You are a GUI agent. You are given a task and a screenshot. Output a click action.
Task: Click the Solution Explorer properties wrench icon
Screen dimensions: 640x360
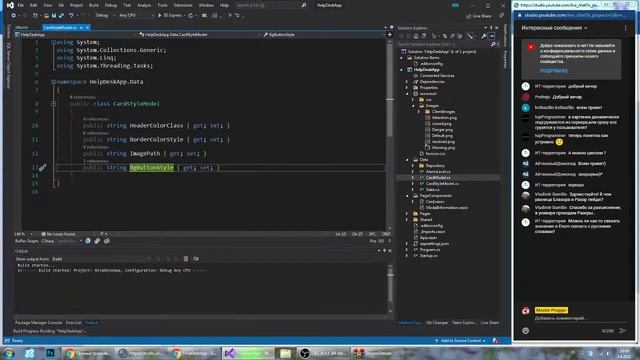click(x=484, y=36)
